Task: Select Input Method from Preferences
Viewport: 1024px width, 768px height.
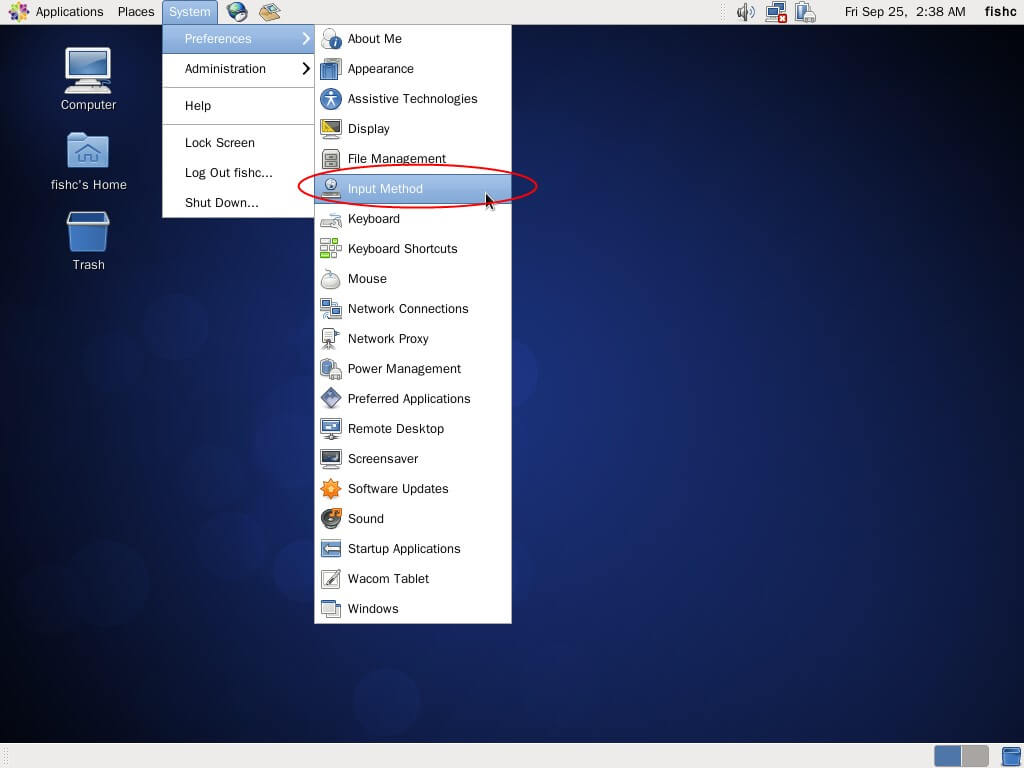Action: [385, 188]
